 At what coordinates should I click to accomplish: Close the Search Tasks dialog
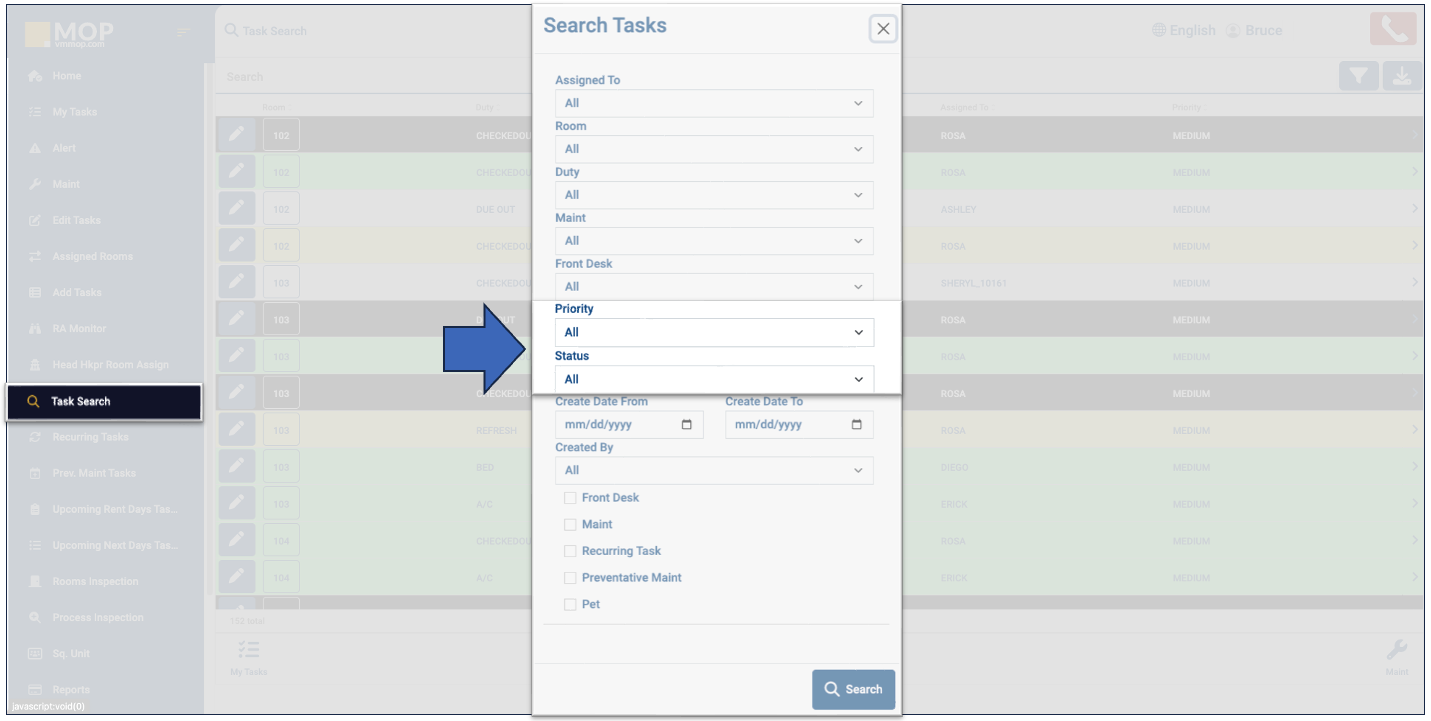(883, 29)
